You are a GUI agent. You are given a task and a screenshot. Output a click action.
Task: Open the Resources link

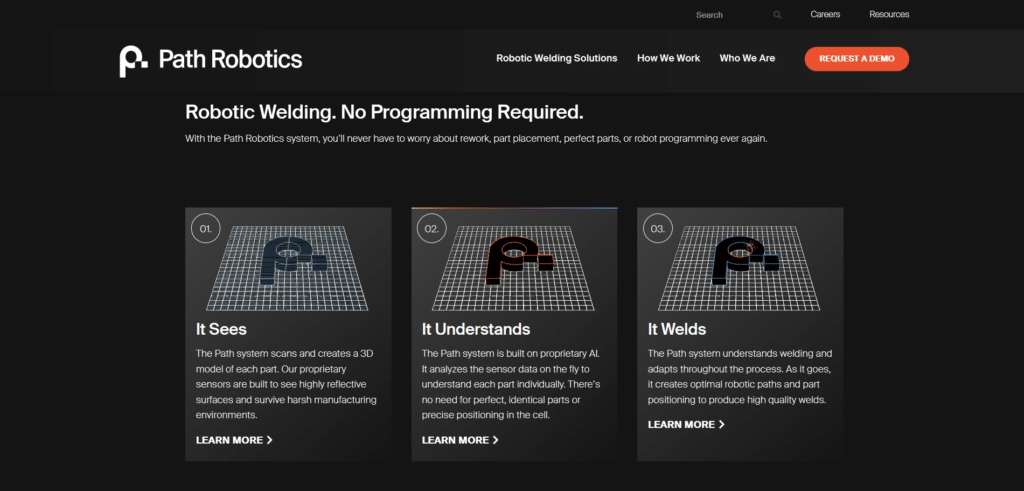[889, 14]
